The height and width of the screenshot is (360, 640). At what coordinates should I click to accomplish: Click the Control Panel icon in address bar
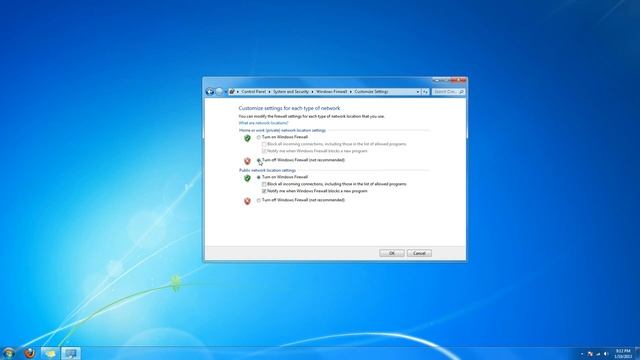[232, 92]
